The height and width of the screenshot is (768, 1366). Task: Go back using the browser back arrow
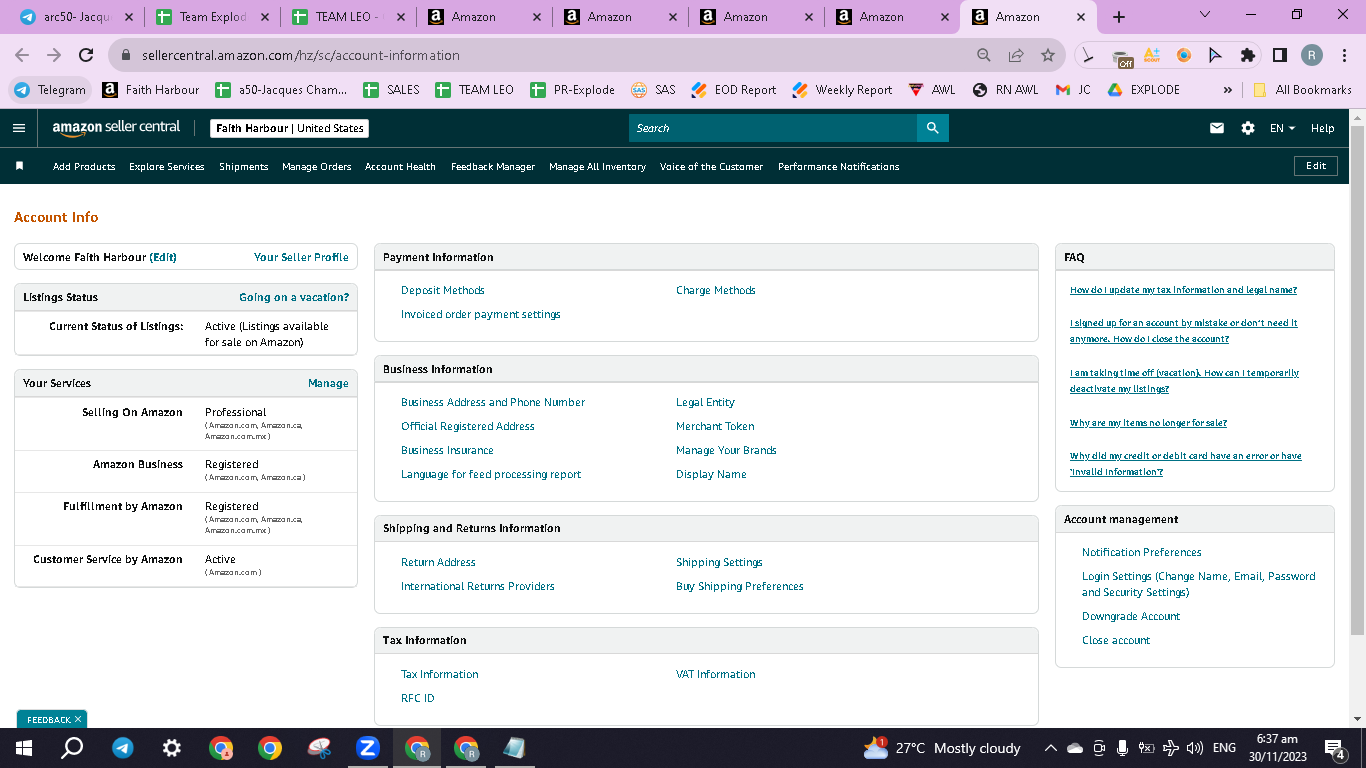click(22, 56)
